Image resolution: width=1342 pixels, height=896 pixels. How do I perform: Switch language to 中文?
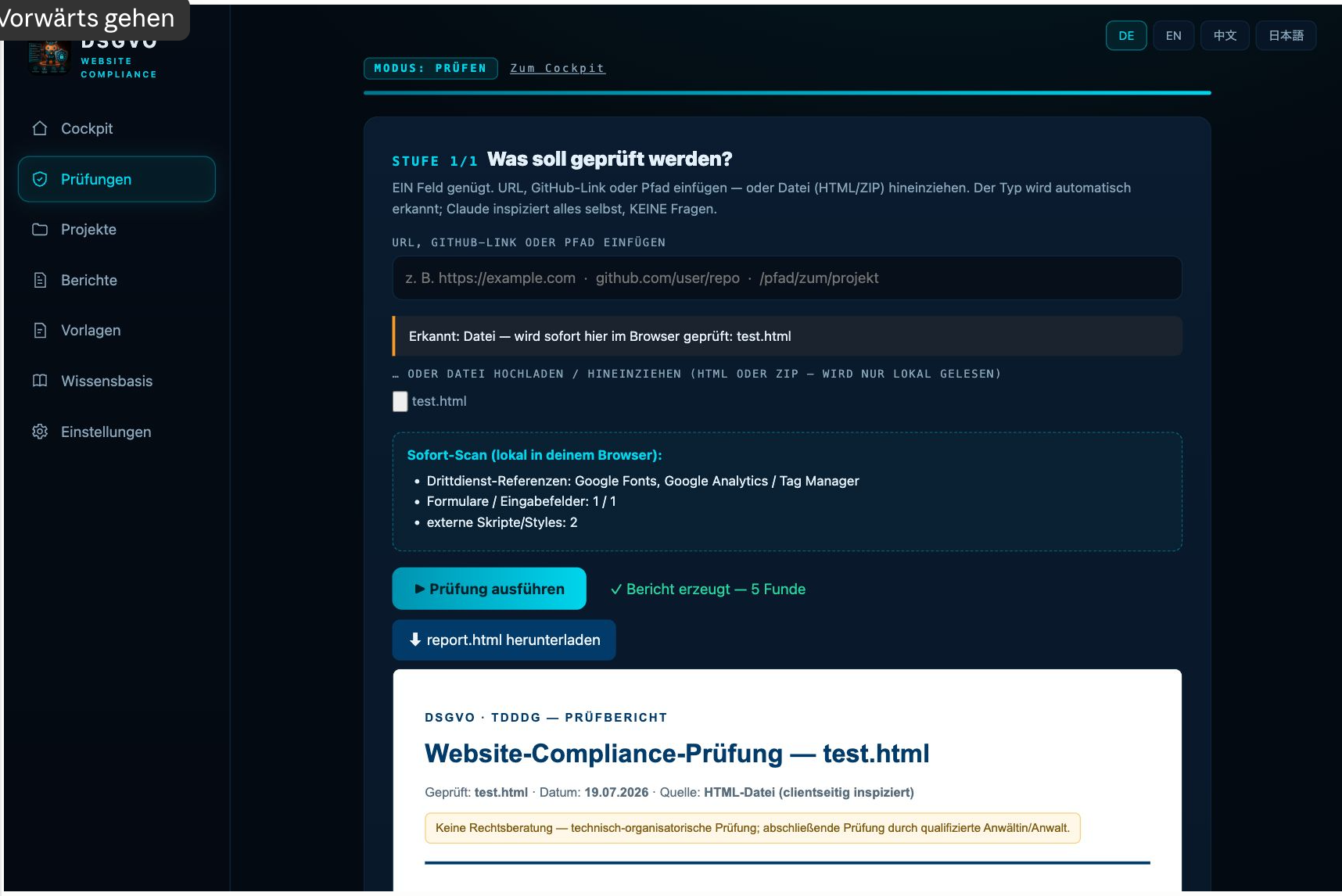(1225, 35)
